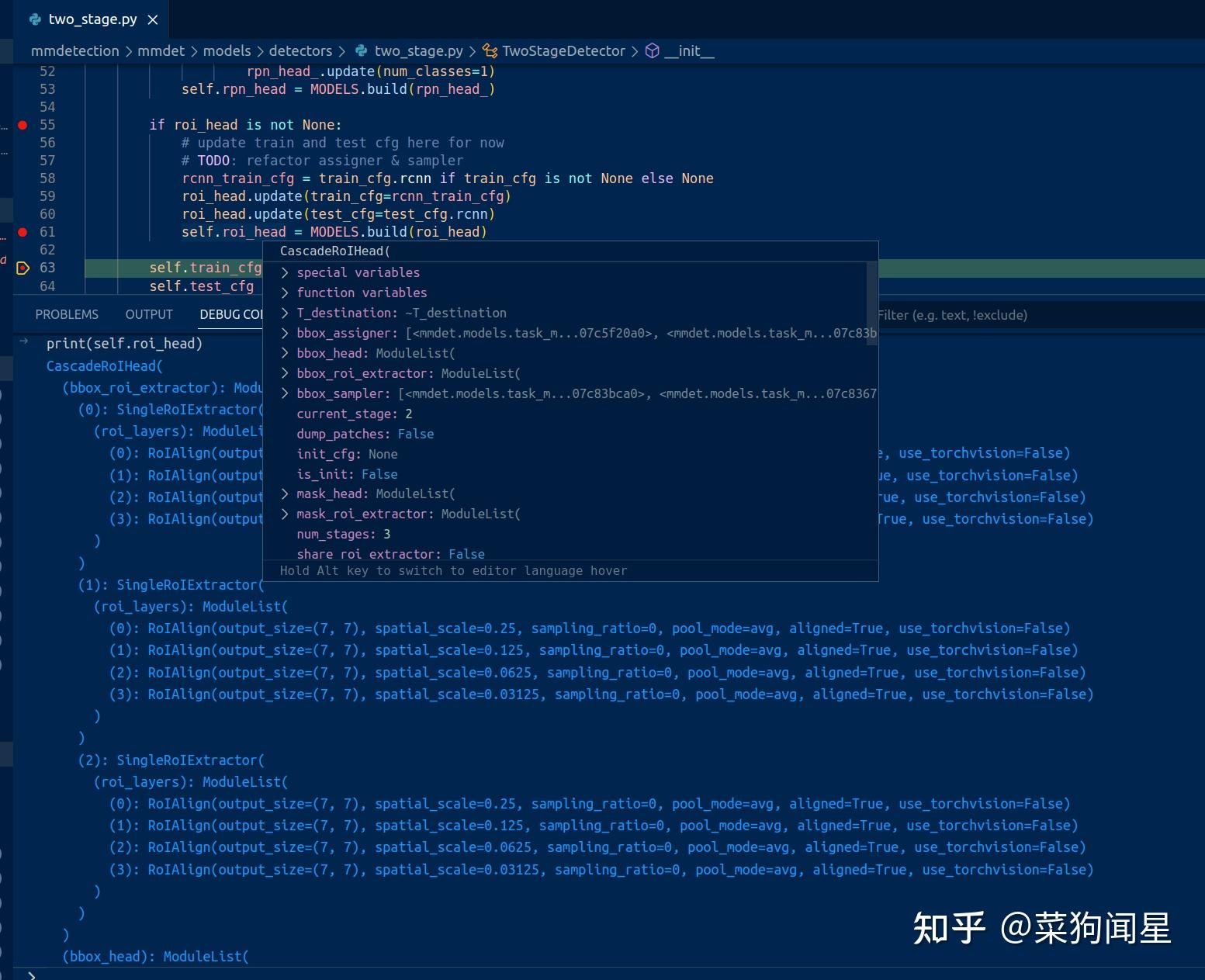The height and width of the screenshot is (980, 1205).
Task: Click the yellow execution pointer on line 63
Action: 23,267
